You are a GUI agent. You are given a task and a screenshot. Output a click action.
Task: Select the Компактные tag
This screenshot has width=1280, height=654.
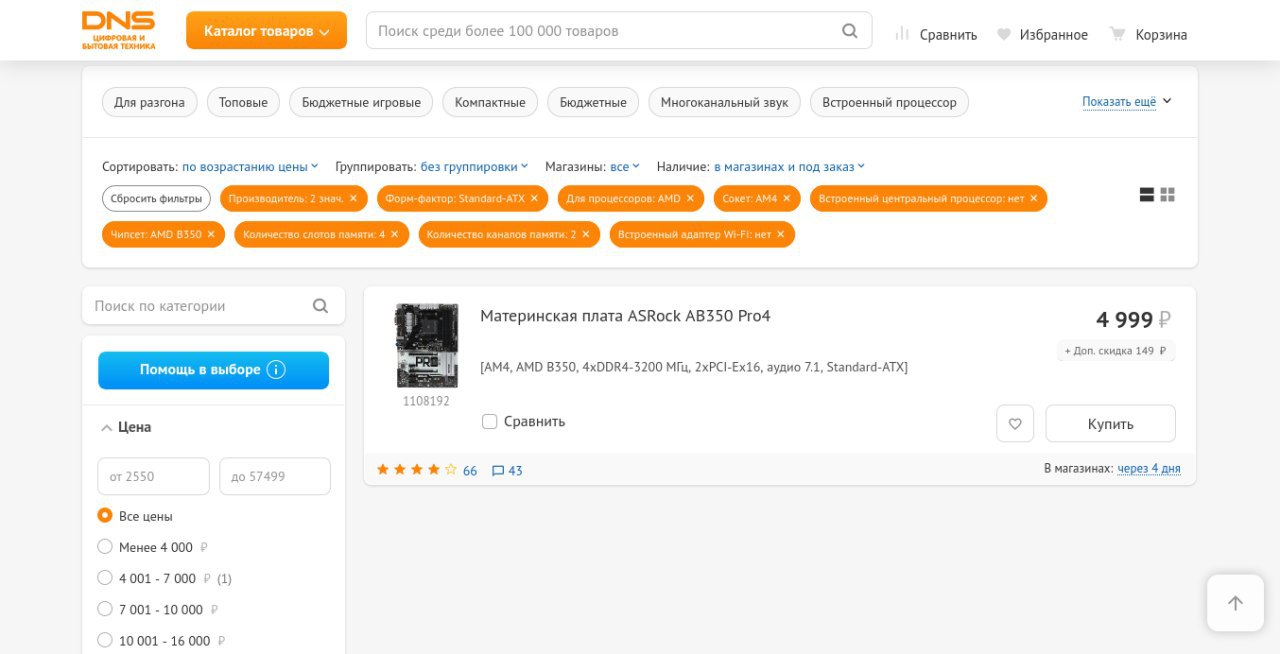pyautogui.click(x=490, y=102)
